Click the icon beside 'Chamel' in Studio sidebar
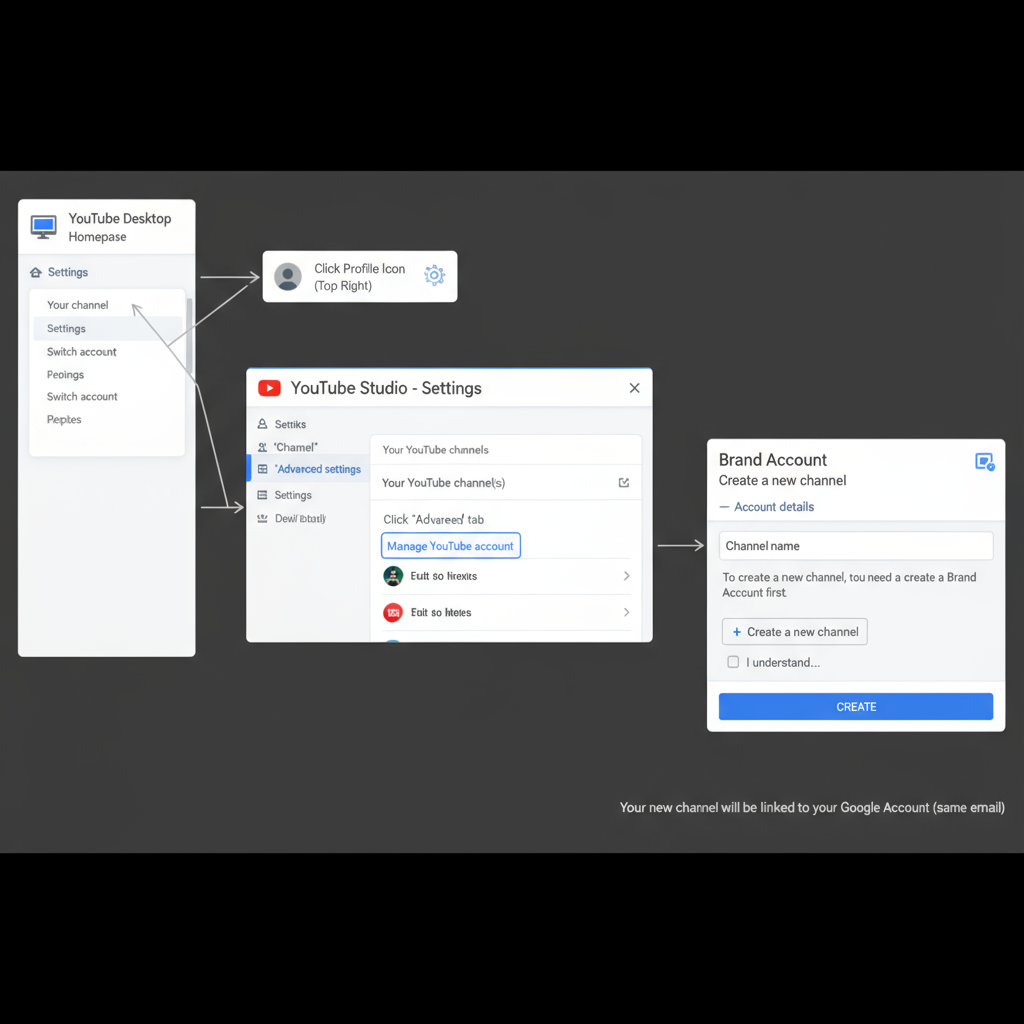 tap(263, 447)
